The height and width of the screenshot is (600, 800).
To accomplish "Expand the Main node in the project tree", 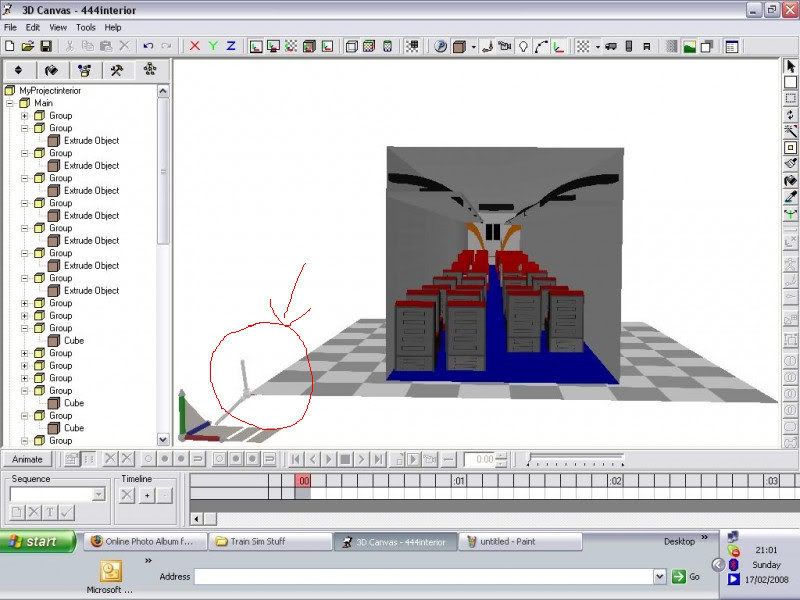I will (9, 103).
